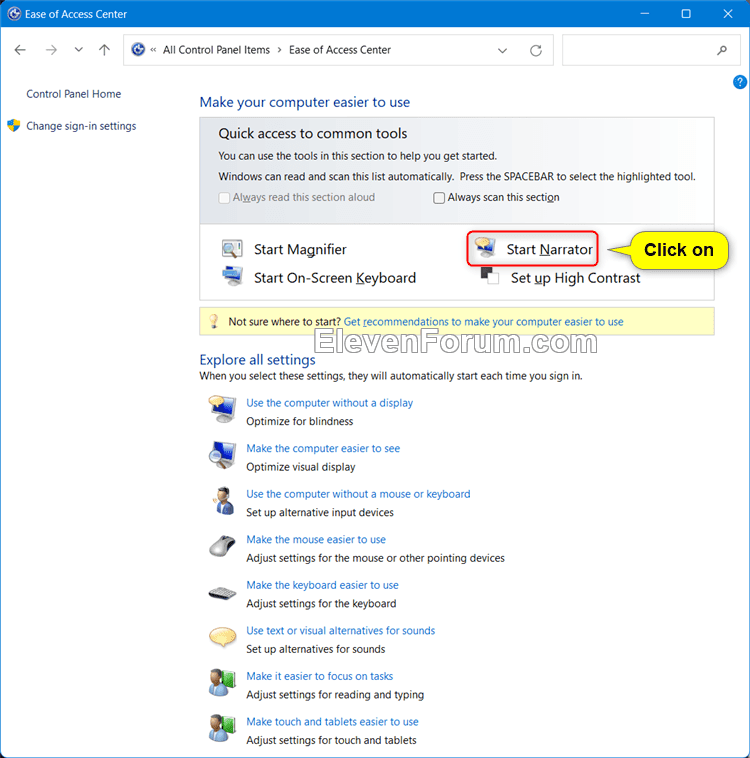Select 'All Control Panel Items' breadcrumb
This screenshot has width=750, height=758.
coord(216,50)
